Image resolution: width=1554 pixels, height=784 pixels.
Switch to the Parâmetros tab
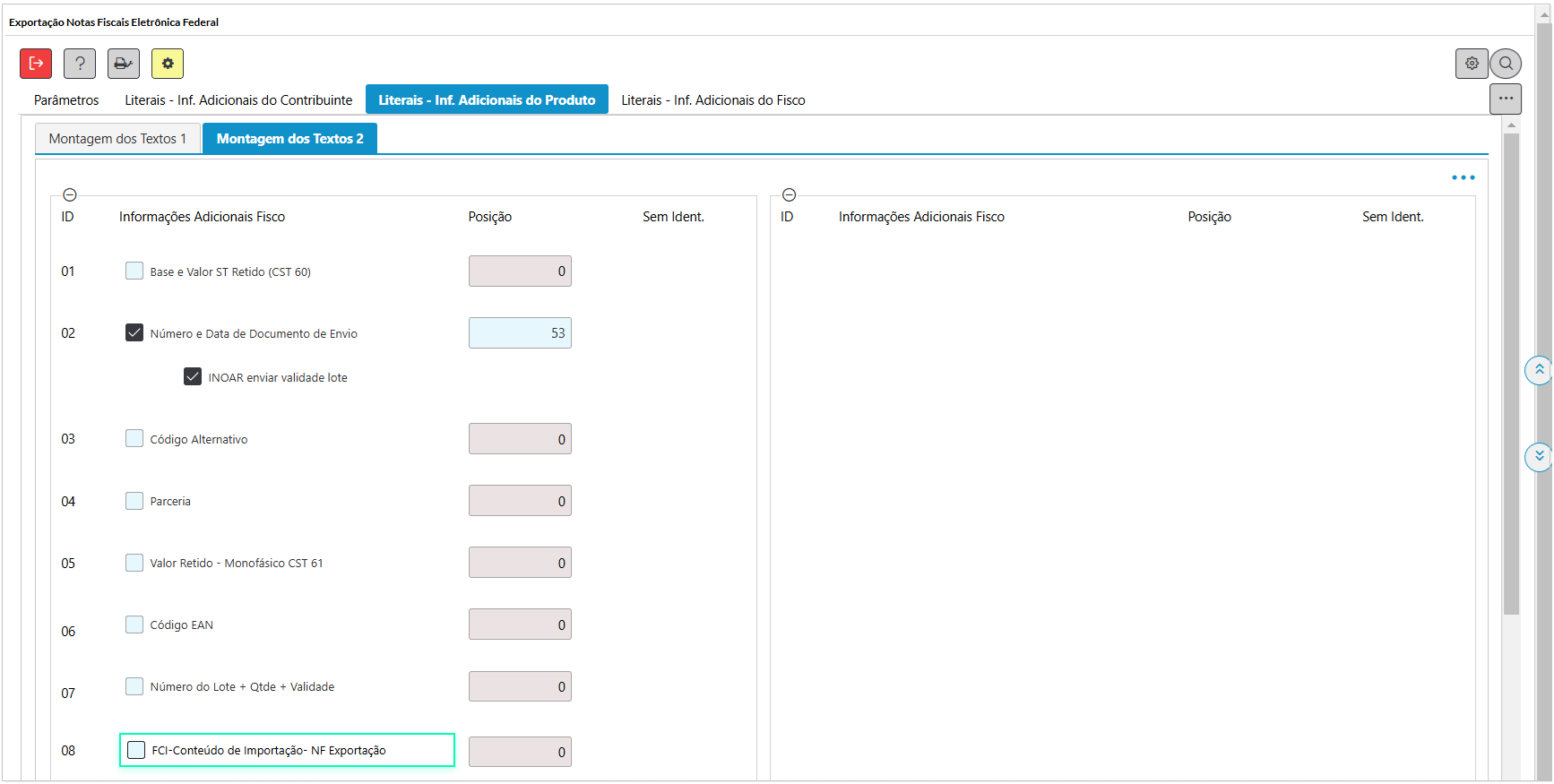coord(66,100)
